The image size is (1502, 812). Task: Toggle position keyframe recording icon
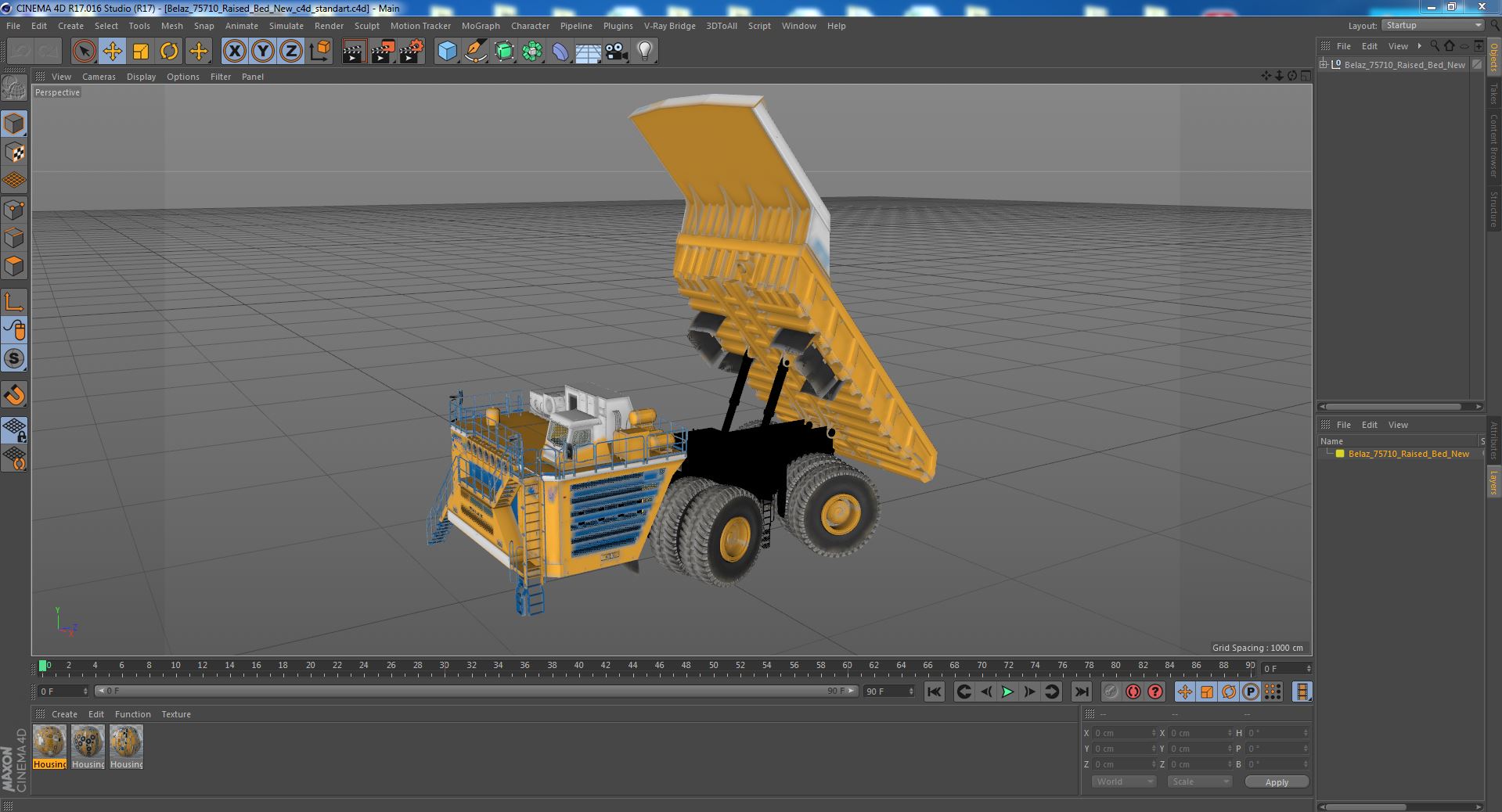coord(1185,692)
